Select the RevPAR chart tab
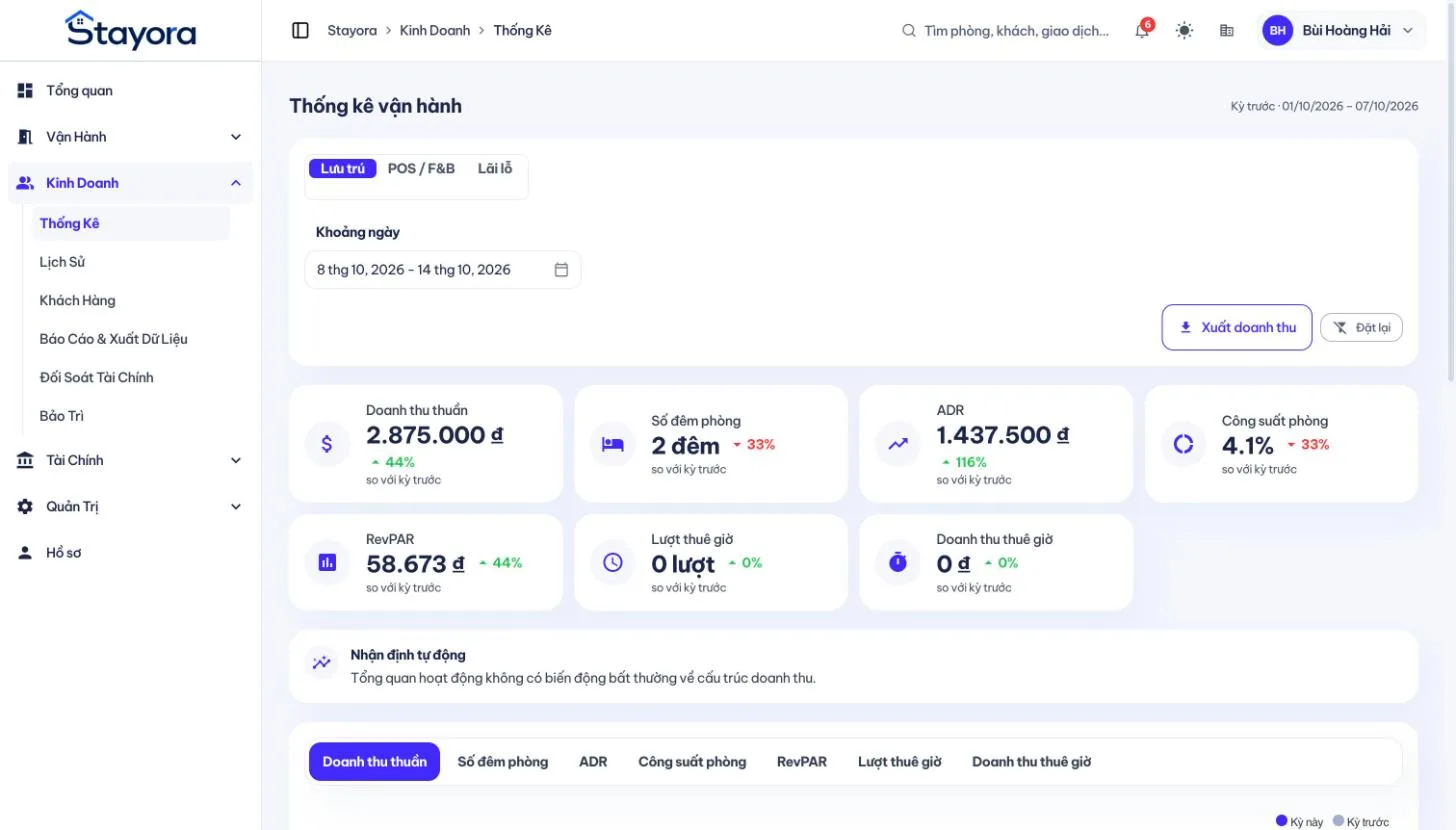 tap(802, 762)
